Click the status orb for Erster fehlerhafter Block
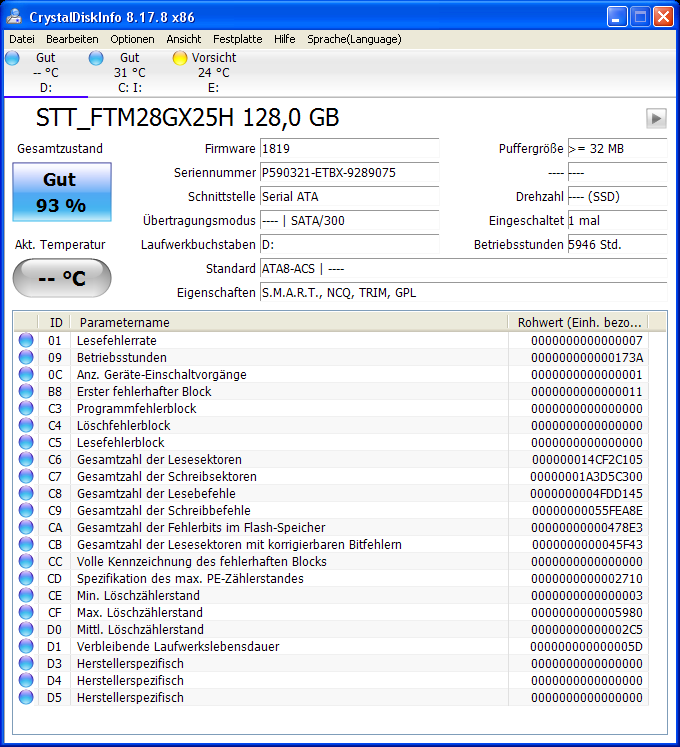 [26, 391]
